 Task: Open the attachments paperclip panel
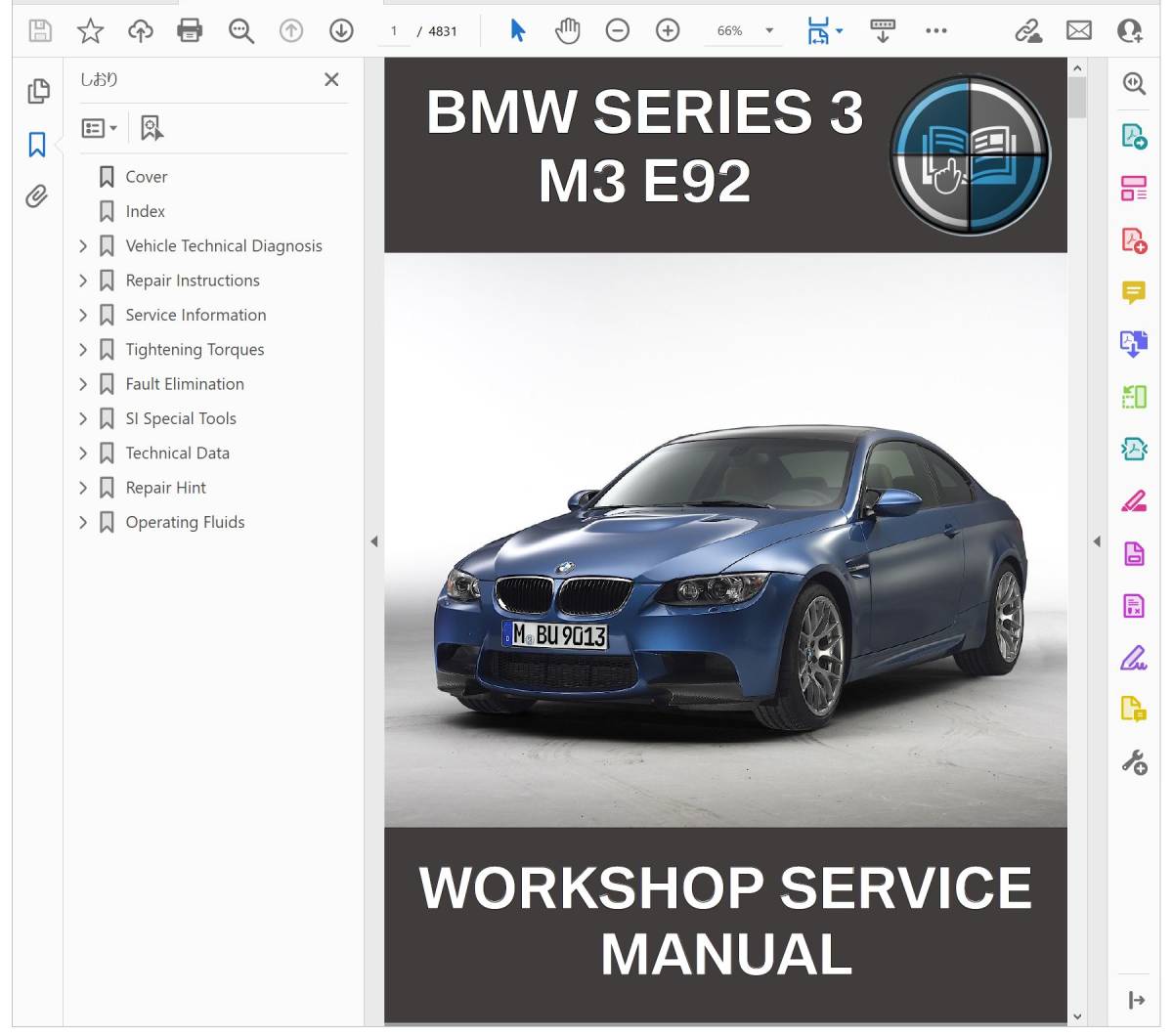[37, 196]
